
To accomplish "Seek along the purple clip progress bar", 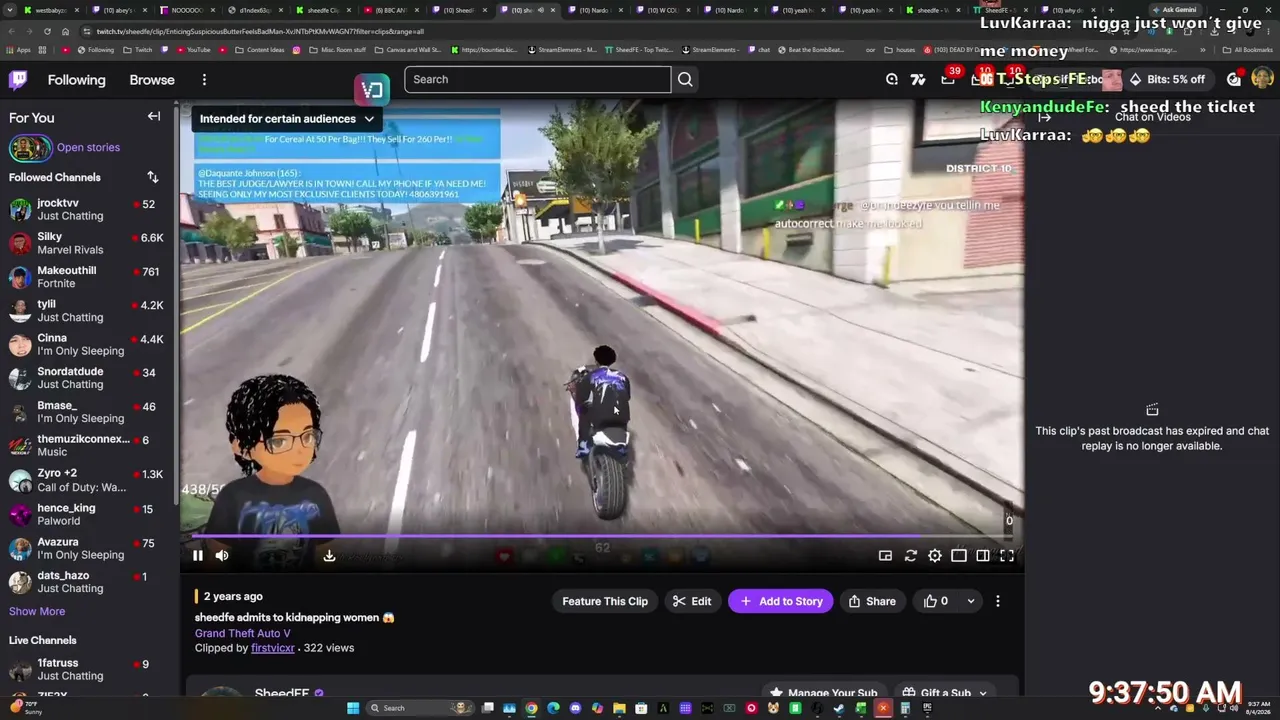I will (602, 536).
